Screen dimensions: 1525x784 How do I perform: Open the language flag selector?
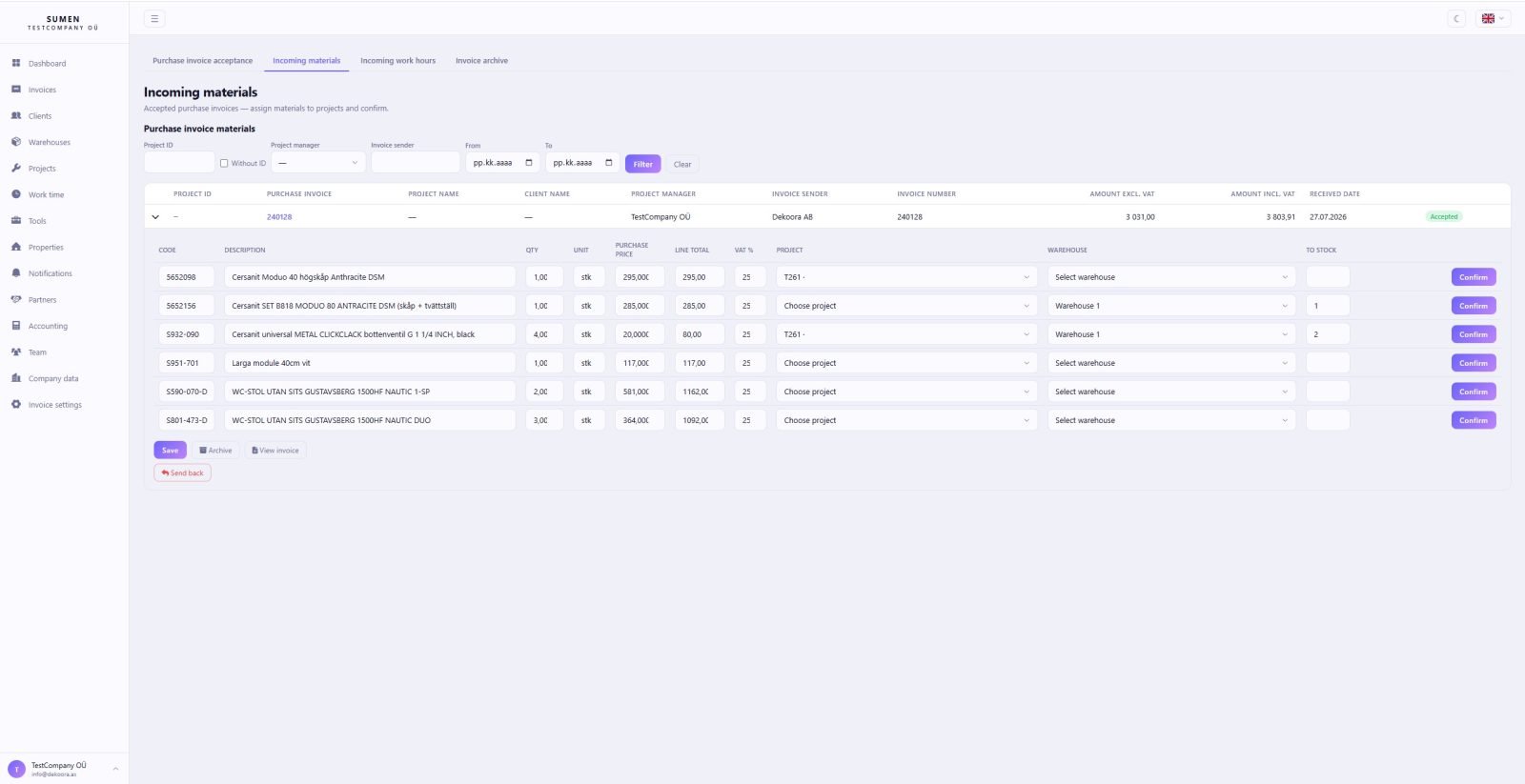pyautogui.click(x=1493, y=18)
